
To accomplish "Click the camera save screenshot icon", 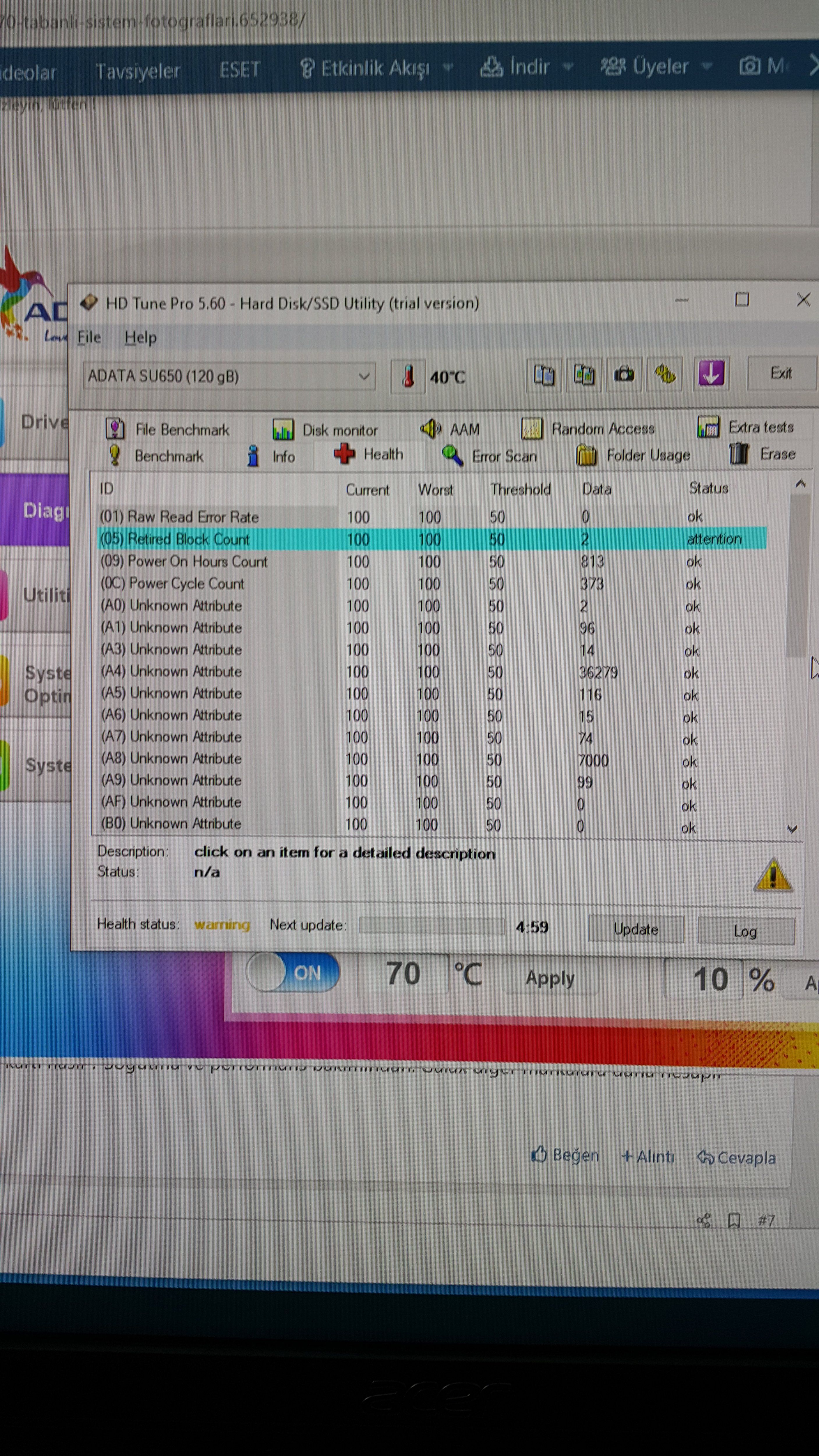I will 624,374.
